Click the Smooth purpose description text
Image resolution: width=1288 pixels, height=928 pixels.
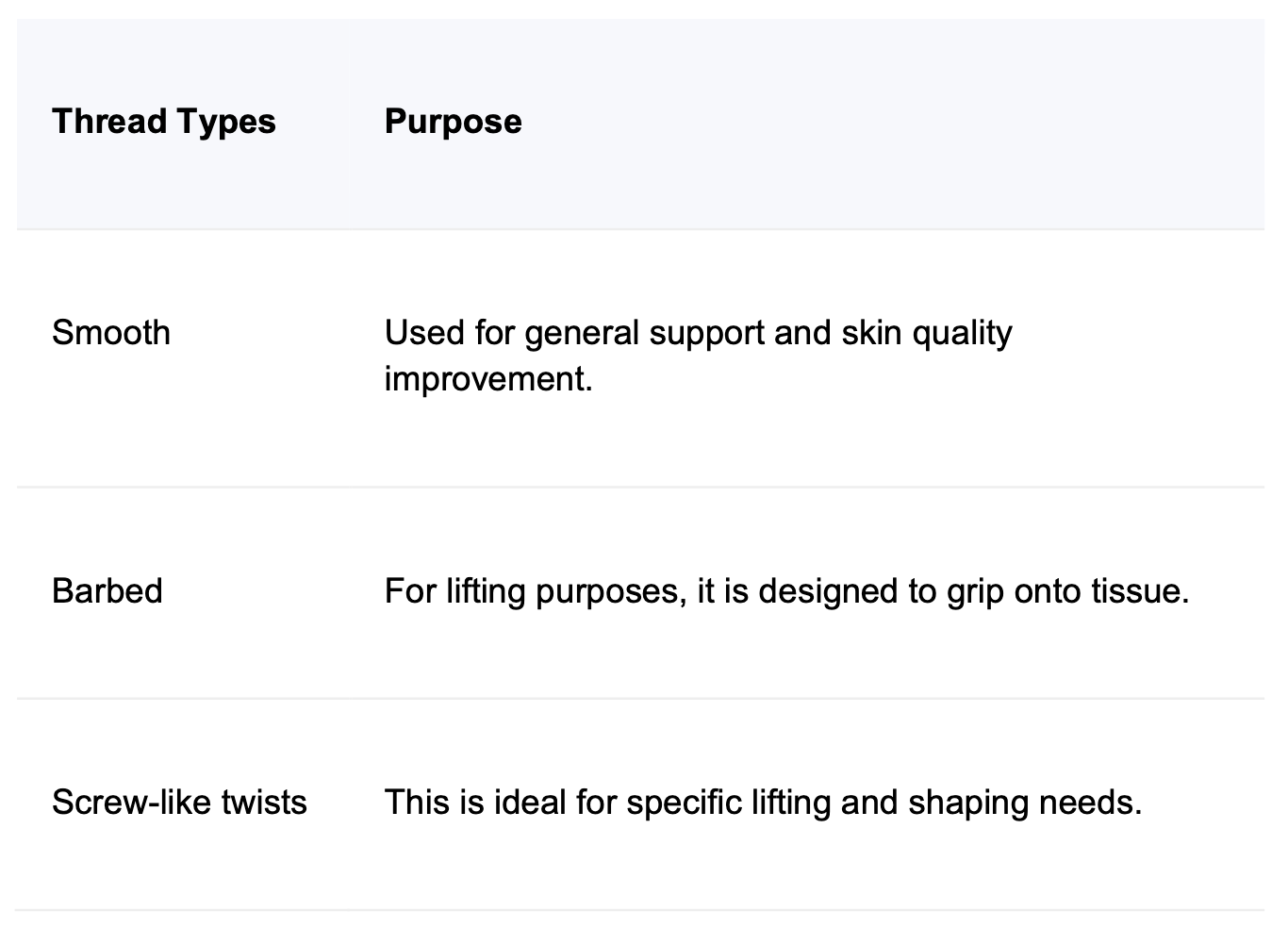(x=698, y=356)
